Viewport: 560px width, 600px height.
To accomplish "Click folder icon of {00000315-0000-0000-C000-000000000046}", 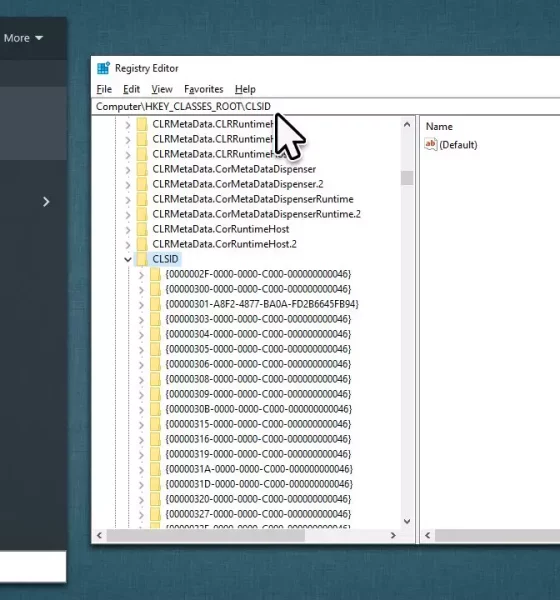I will [x=155, y=424].
